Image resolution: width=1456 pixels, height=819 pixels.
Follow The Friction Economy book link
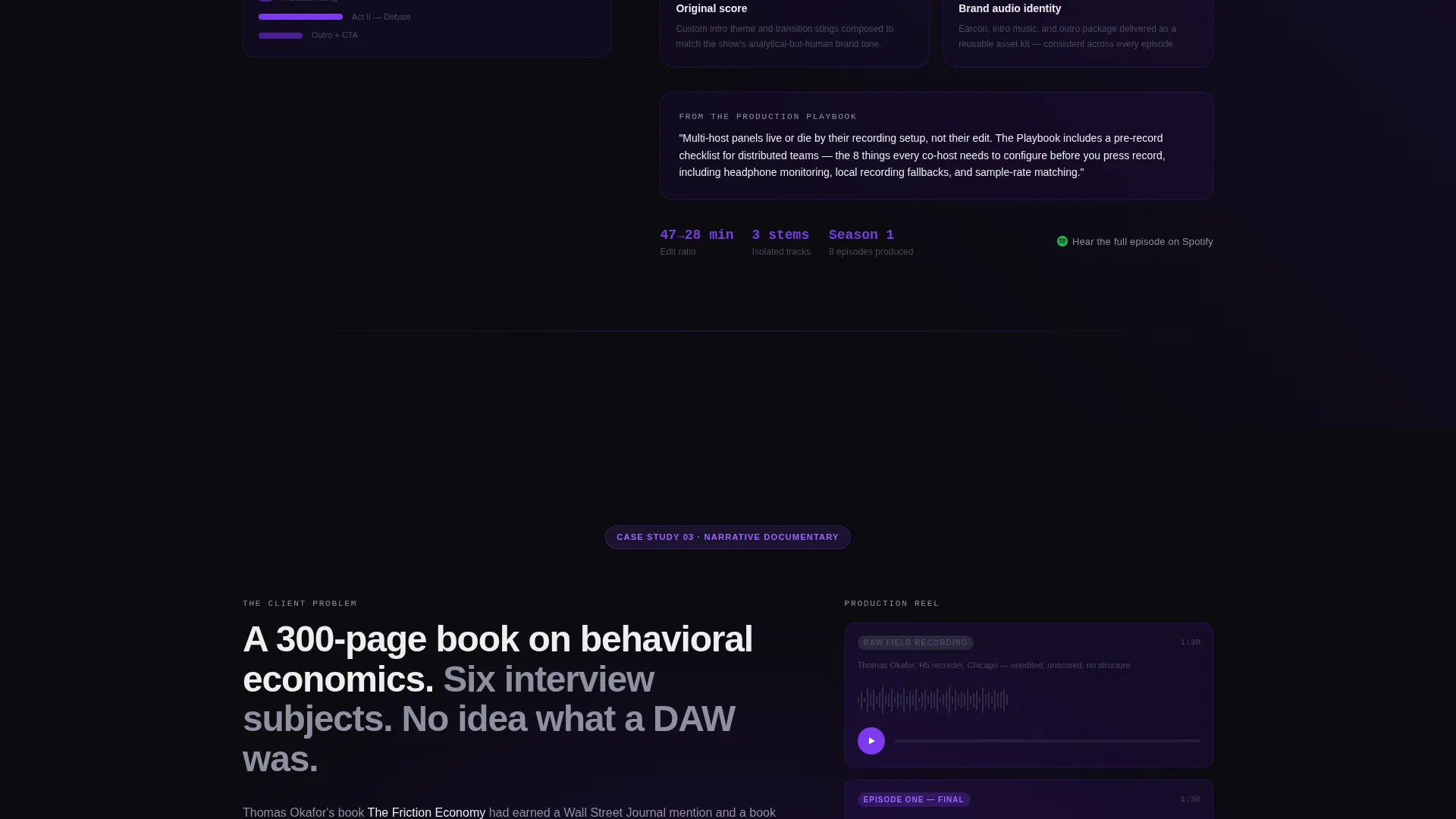pyautogui.click(x=426, y=812)
